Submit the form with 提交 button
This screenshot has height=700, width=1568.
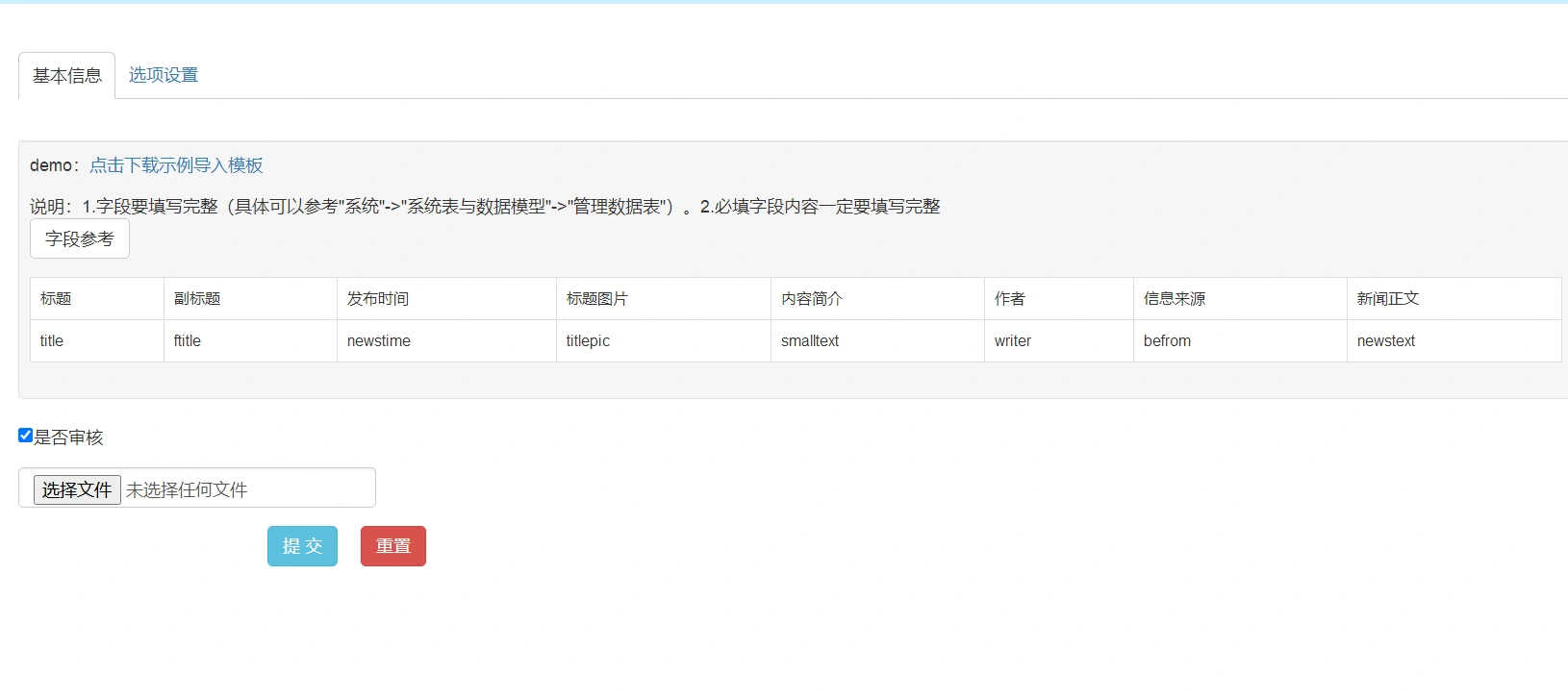(302, 546)
